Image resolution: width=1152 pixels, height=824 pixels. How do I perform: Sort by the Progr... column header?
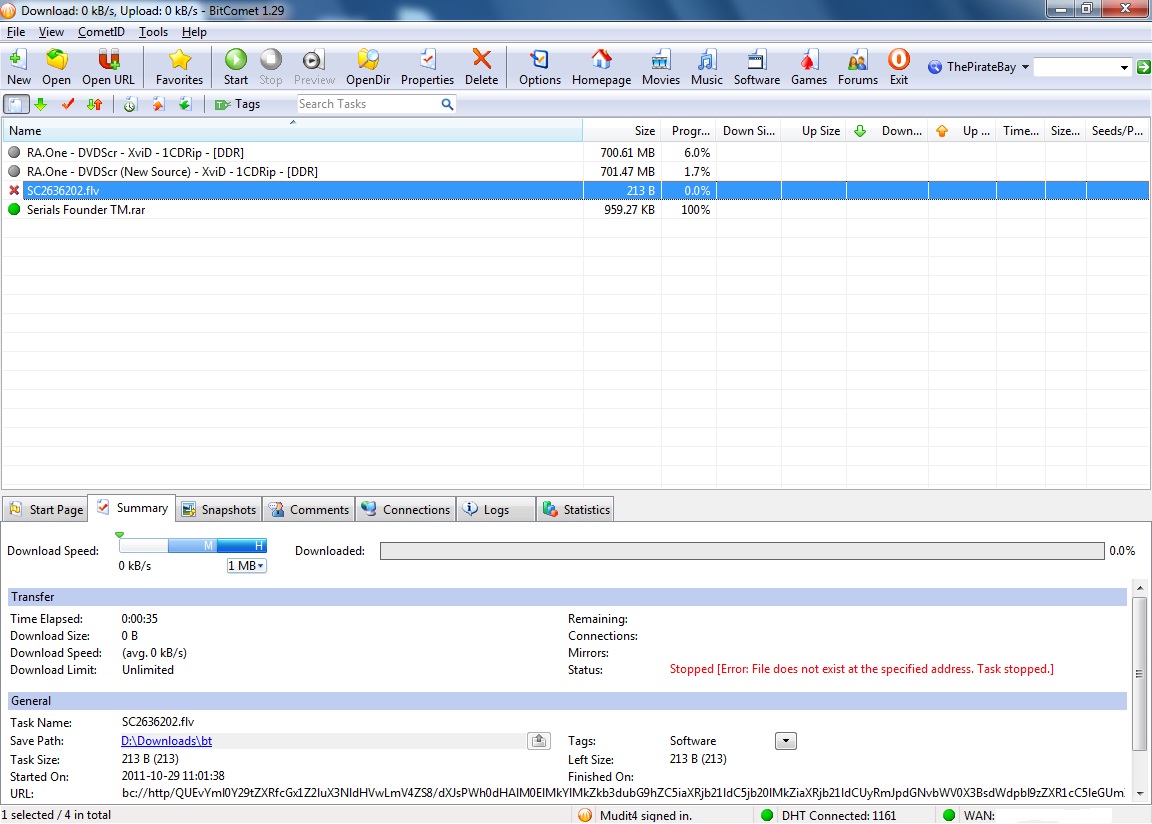[689, 131]
